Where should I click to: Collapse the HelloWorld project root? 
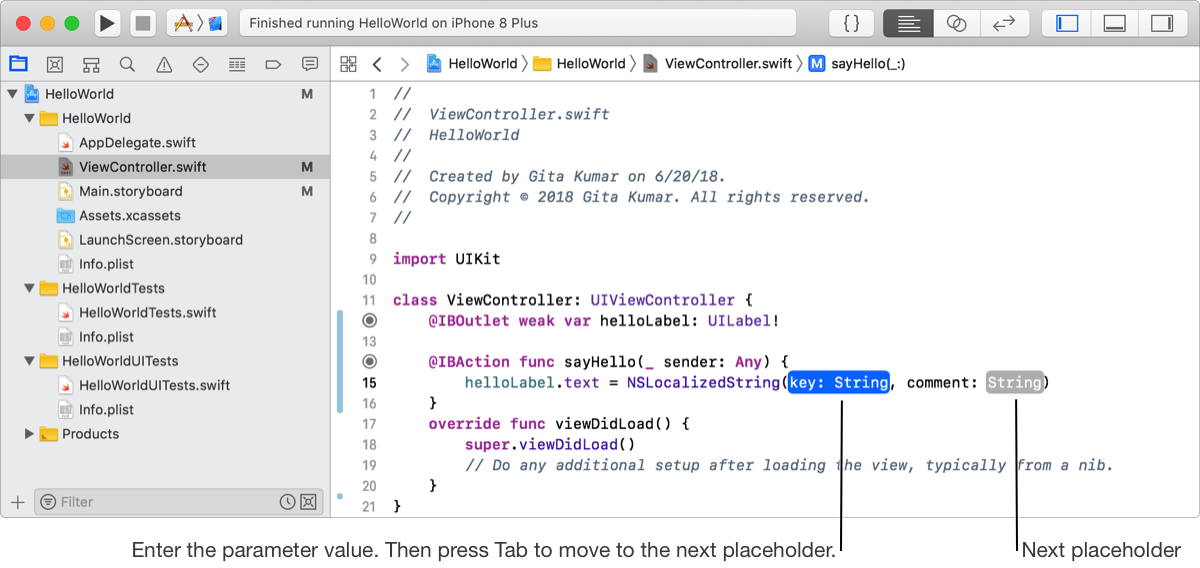pos(13,94)
